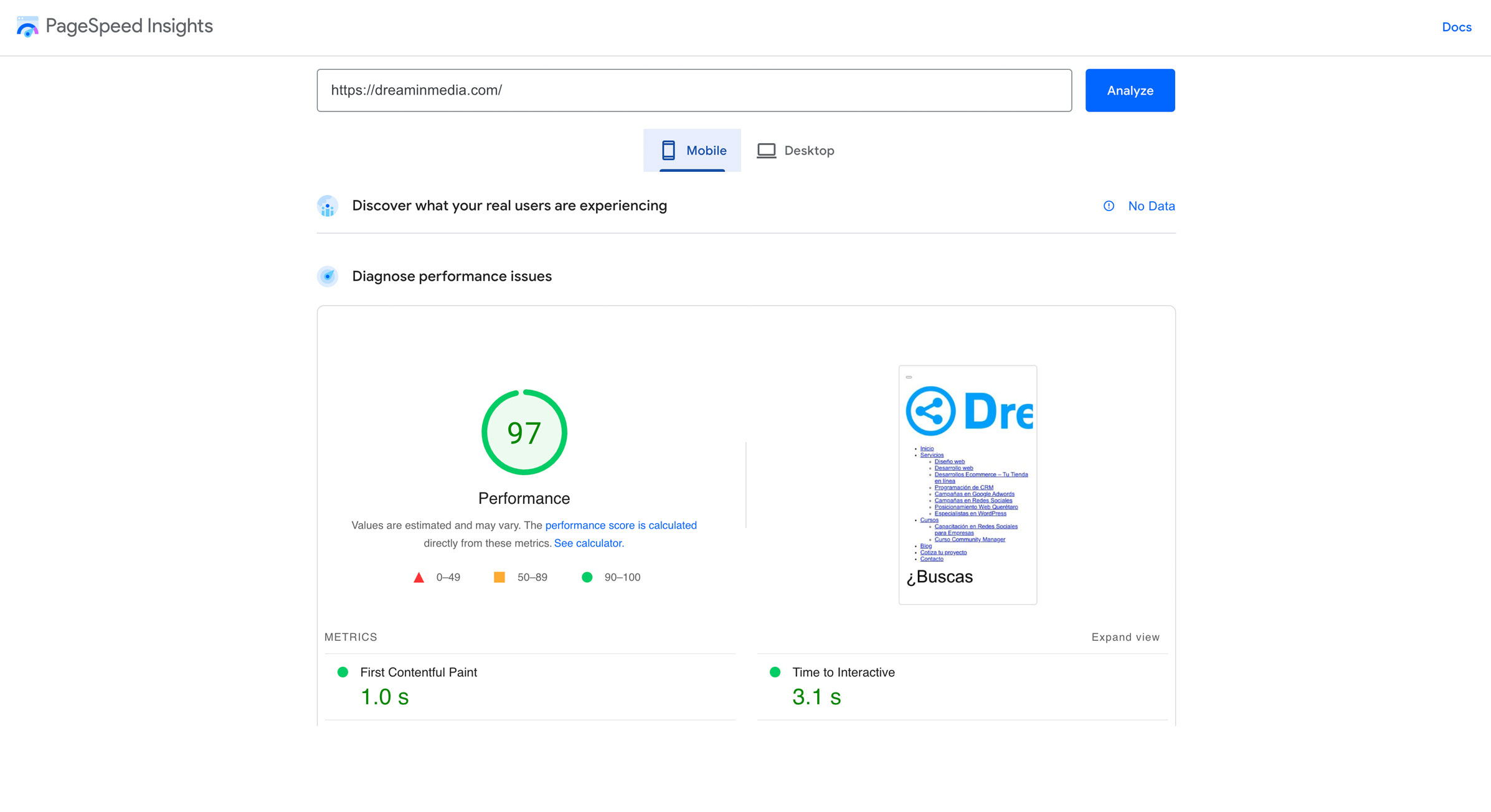
Task: Select the 3.1 s metric value
Action: pyautogui.click(x=817, y=697)
